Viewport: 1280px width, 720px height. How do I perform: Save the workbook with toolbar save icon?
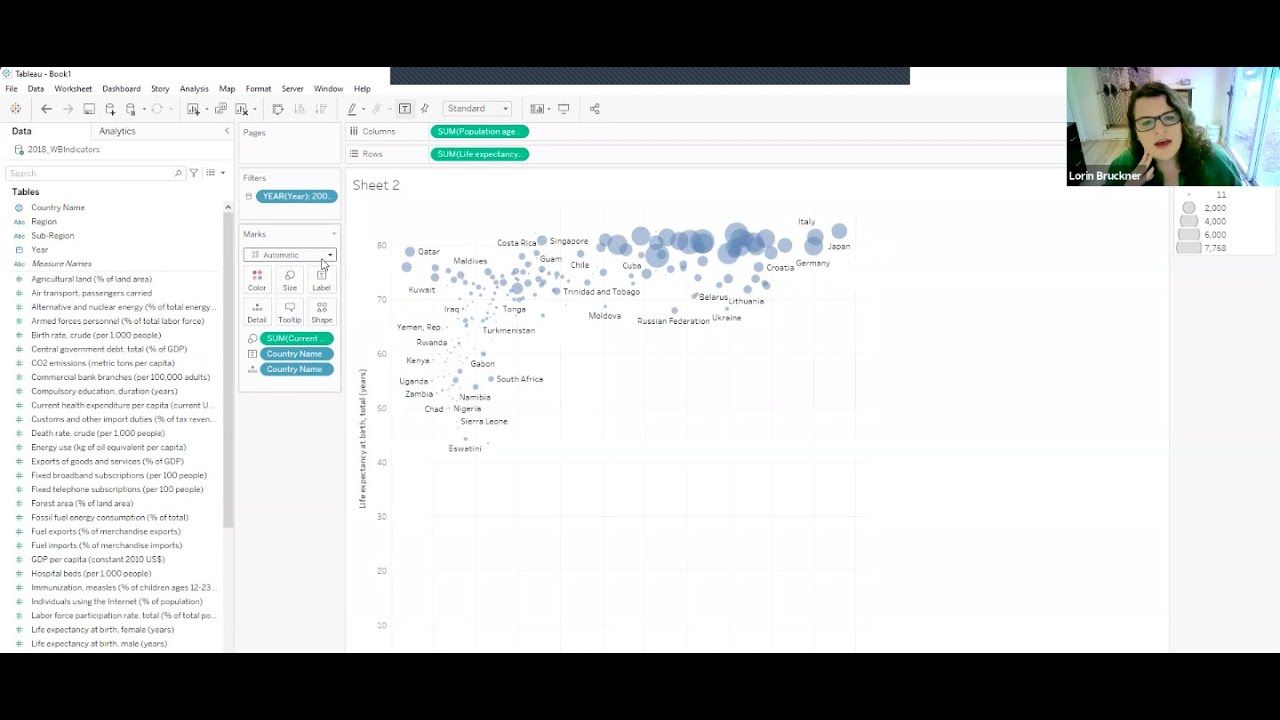(x=89, y=109)
